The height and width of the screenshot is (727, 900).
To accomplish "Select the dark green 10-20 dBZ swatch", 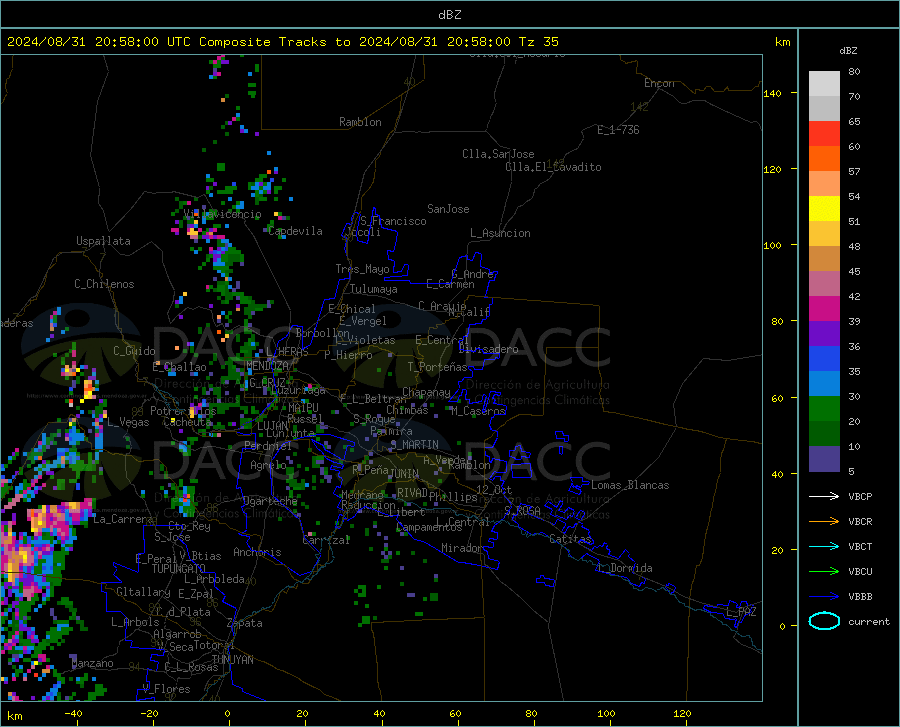I will (824, 434).
